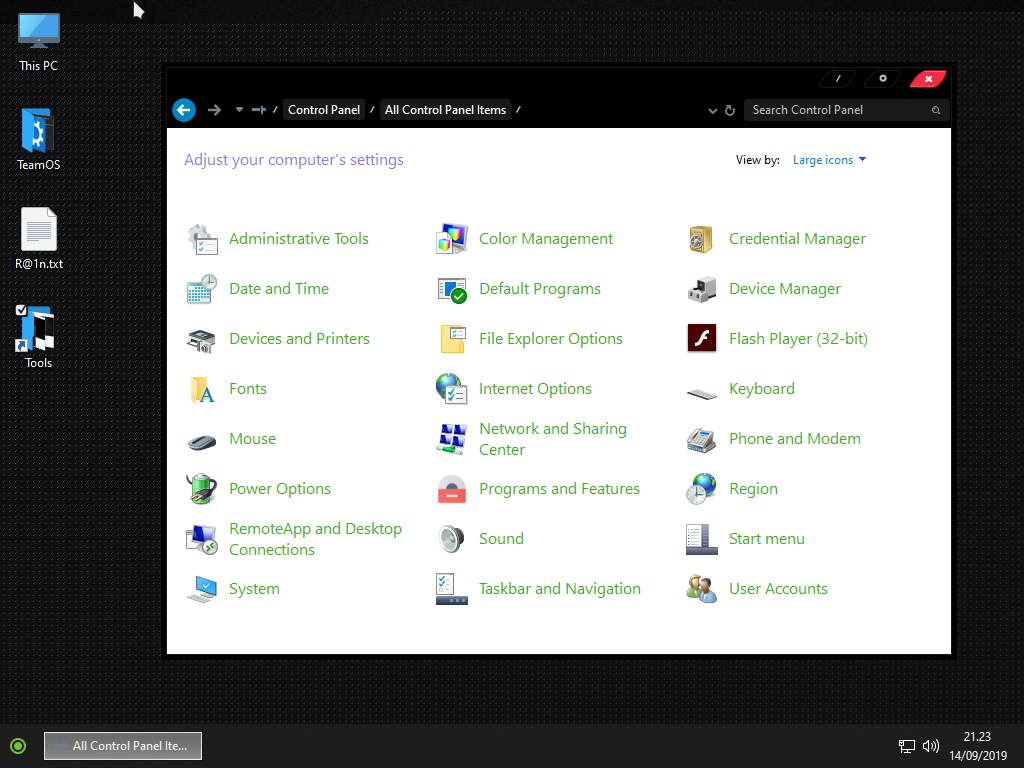Click the Network and Sharing Center icon
This screenshot has width=1024, height=768.
(452, 440)
